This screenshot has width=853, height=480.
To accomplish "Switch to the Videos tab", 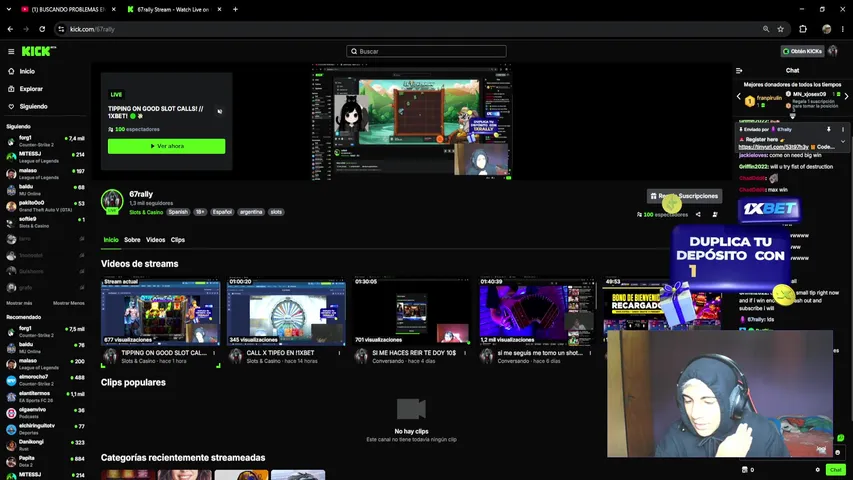I will [x=156, y=240].
